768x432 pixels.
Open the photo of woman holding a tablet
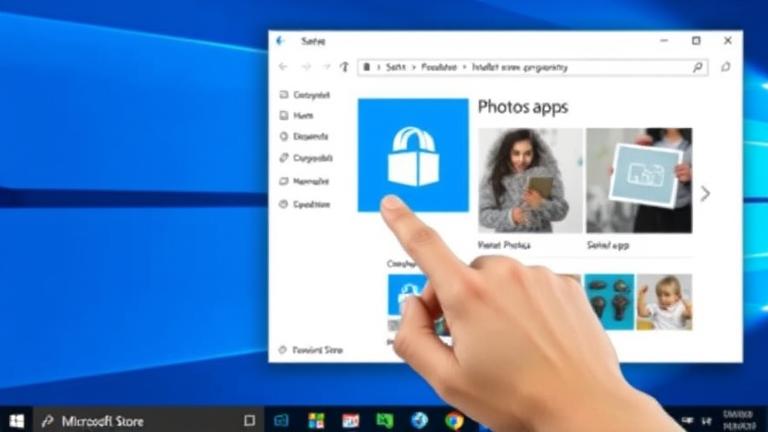click(530, 180)
